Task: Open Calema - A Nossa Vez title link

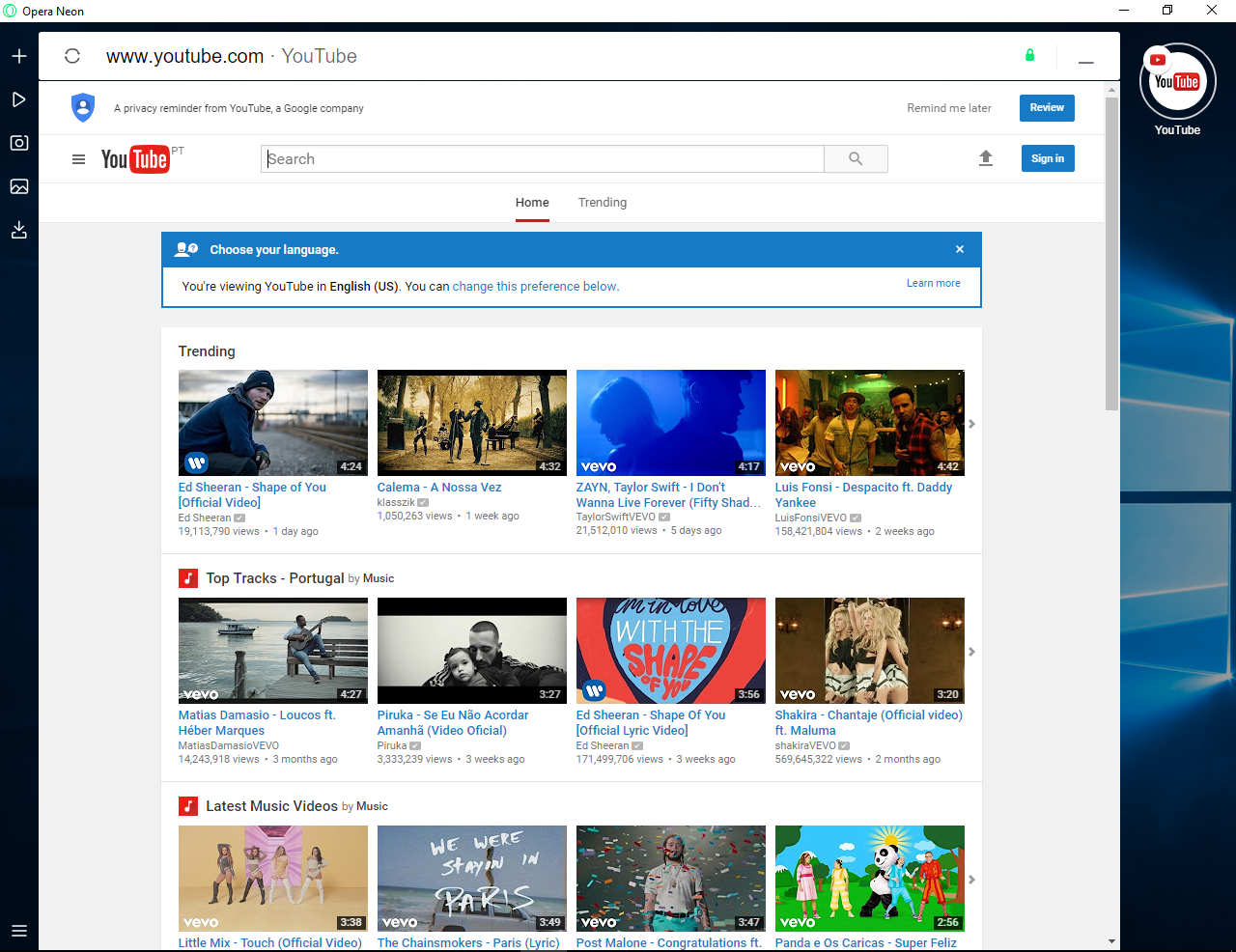Action: [439, 488]
